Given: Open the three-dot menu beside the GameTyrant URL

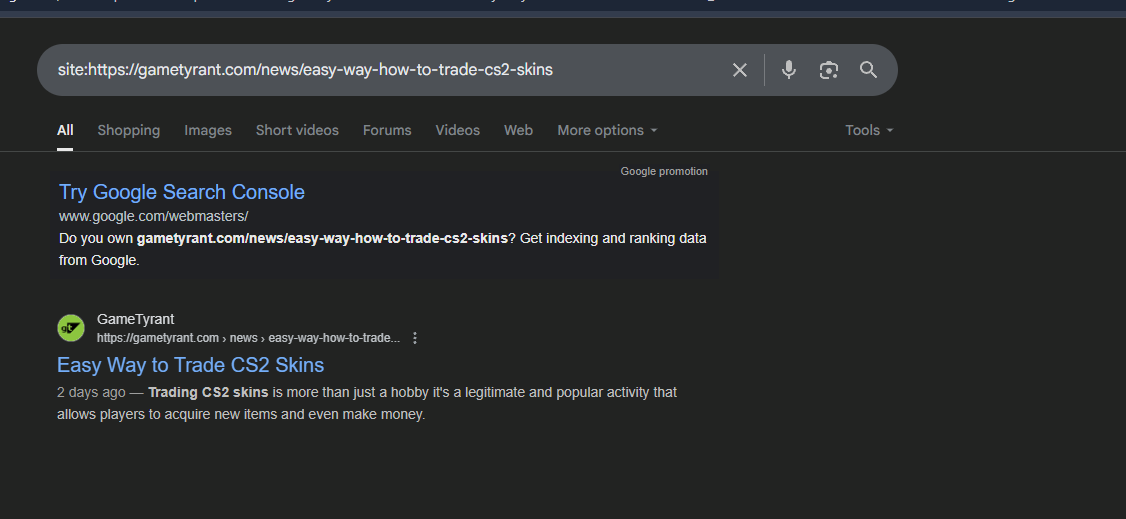Looking at the screenshot, I should click(414, 338).
